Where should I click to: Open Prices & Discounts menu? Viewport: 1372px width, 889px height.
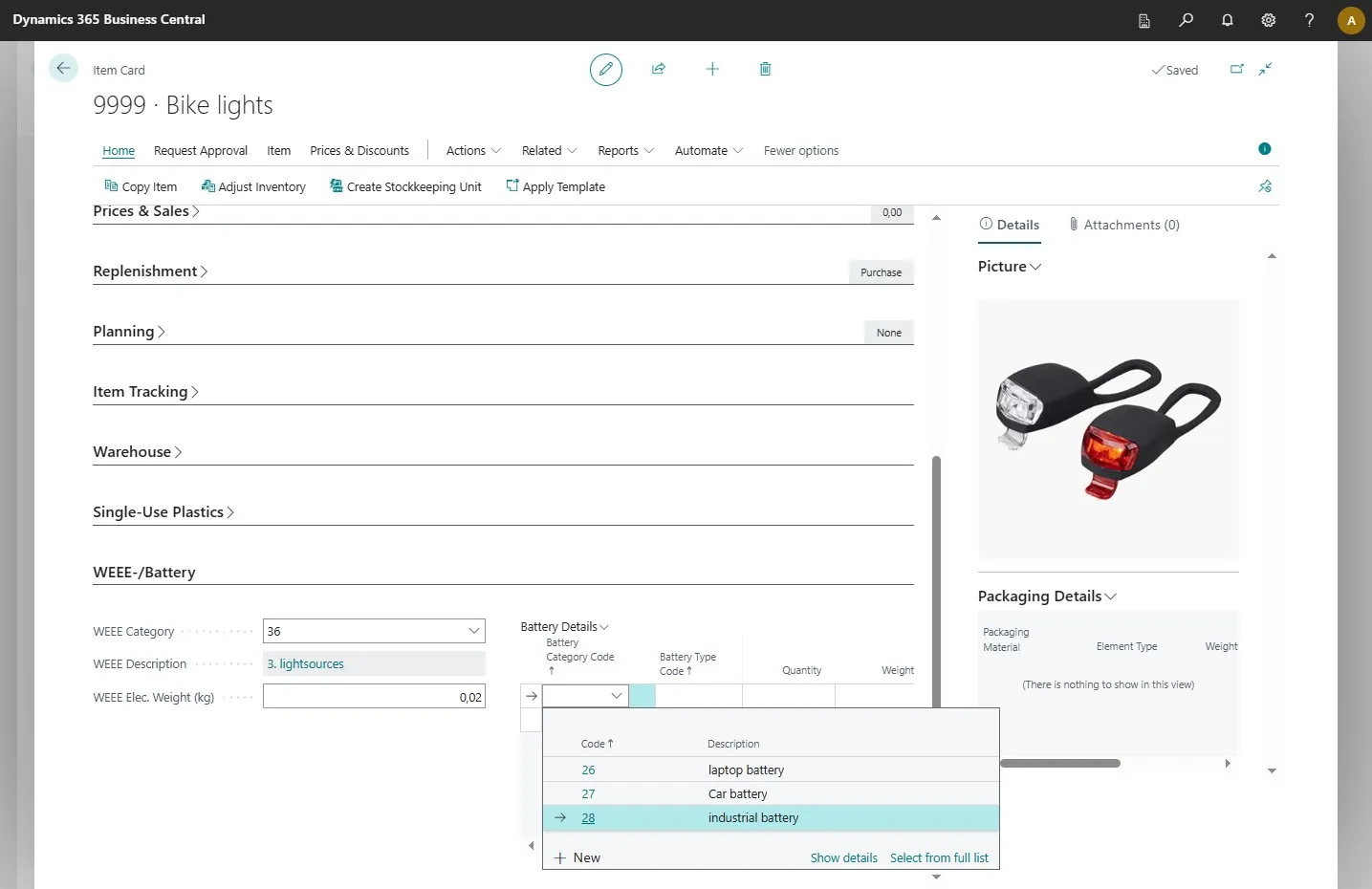coord(359,151)
